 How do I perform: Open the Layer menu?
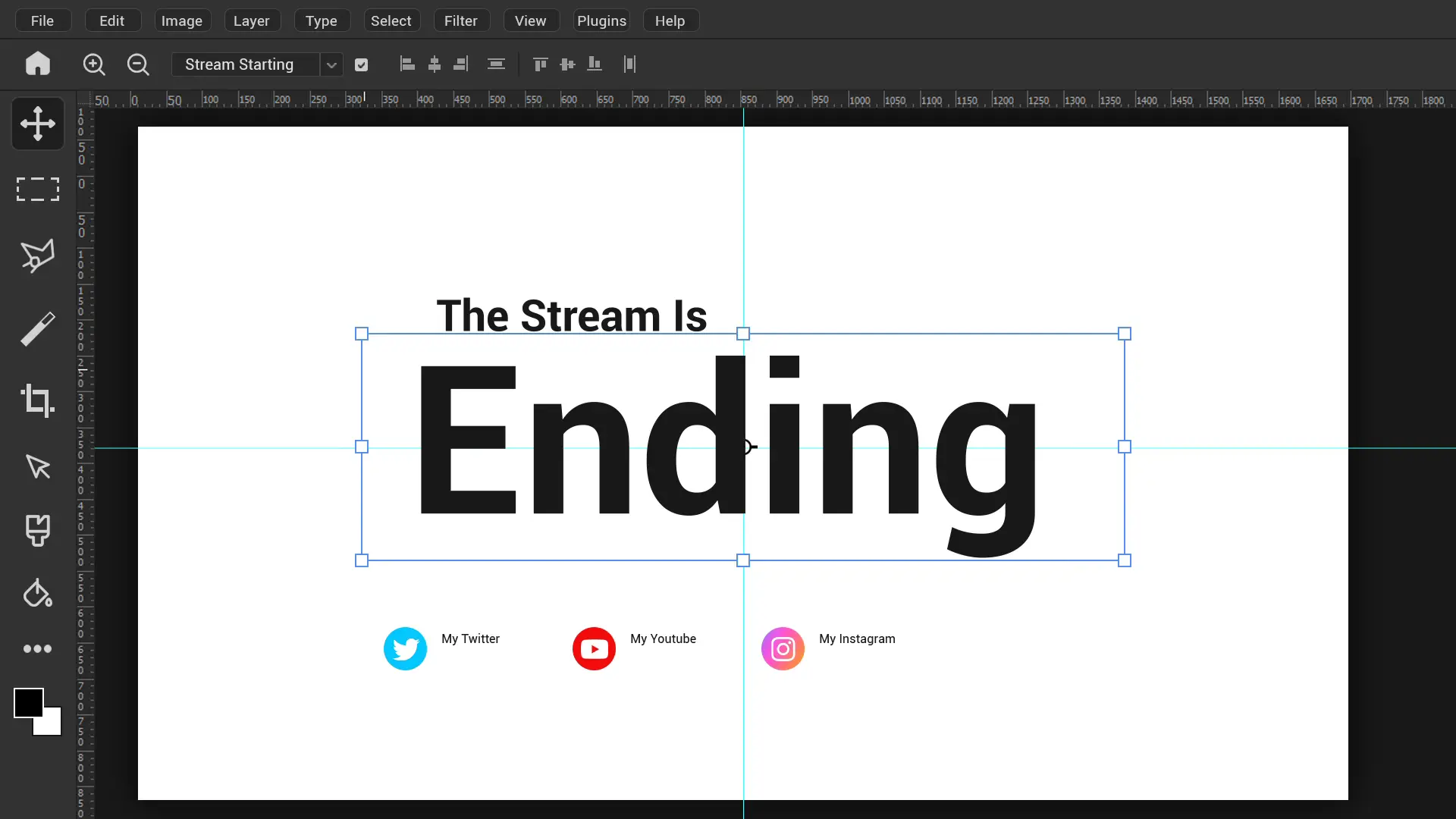tap(252, 20)
